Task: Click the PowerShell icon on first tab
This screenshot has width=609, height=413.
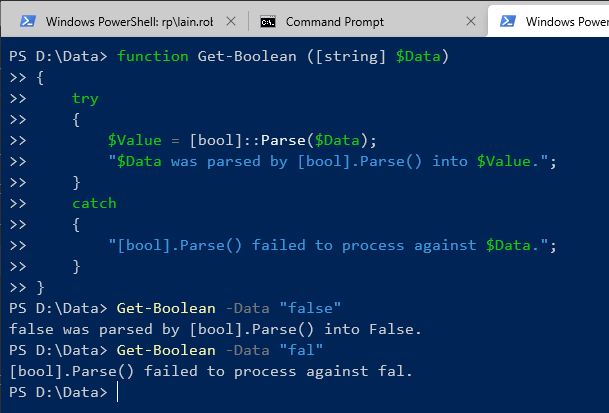Action: click(28, 21)
